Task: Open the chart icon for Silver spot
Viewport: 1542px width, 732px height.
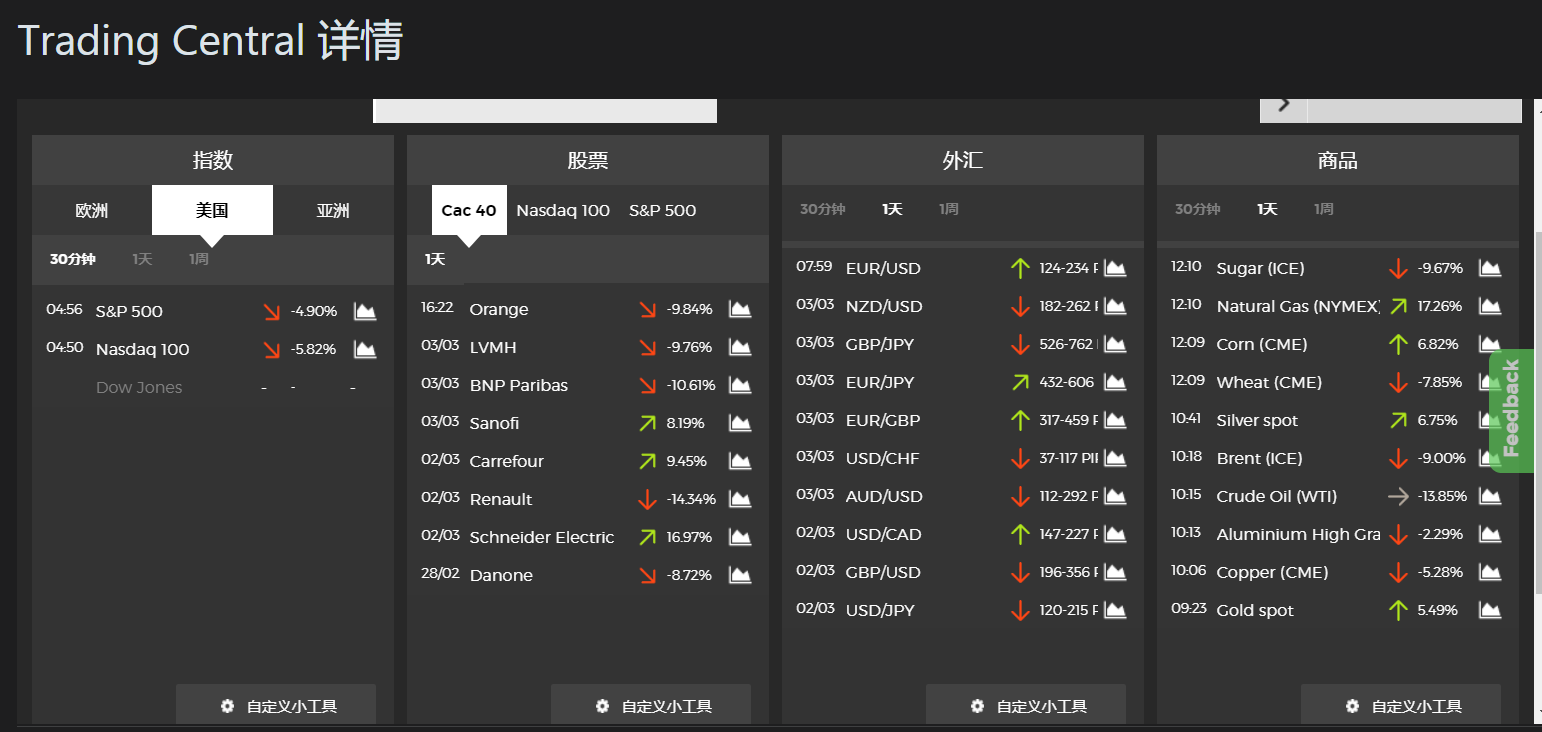Action: point(1490,420)
